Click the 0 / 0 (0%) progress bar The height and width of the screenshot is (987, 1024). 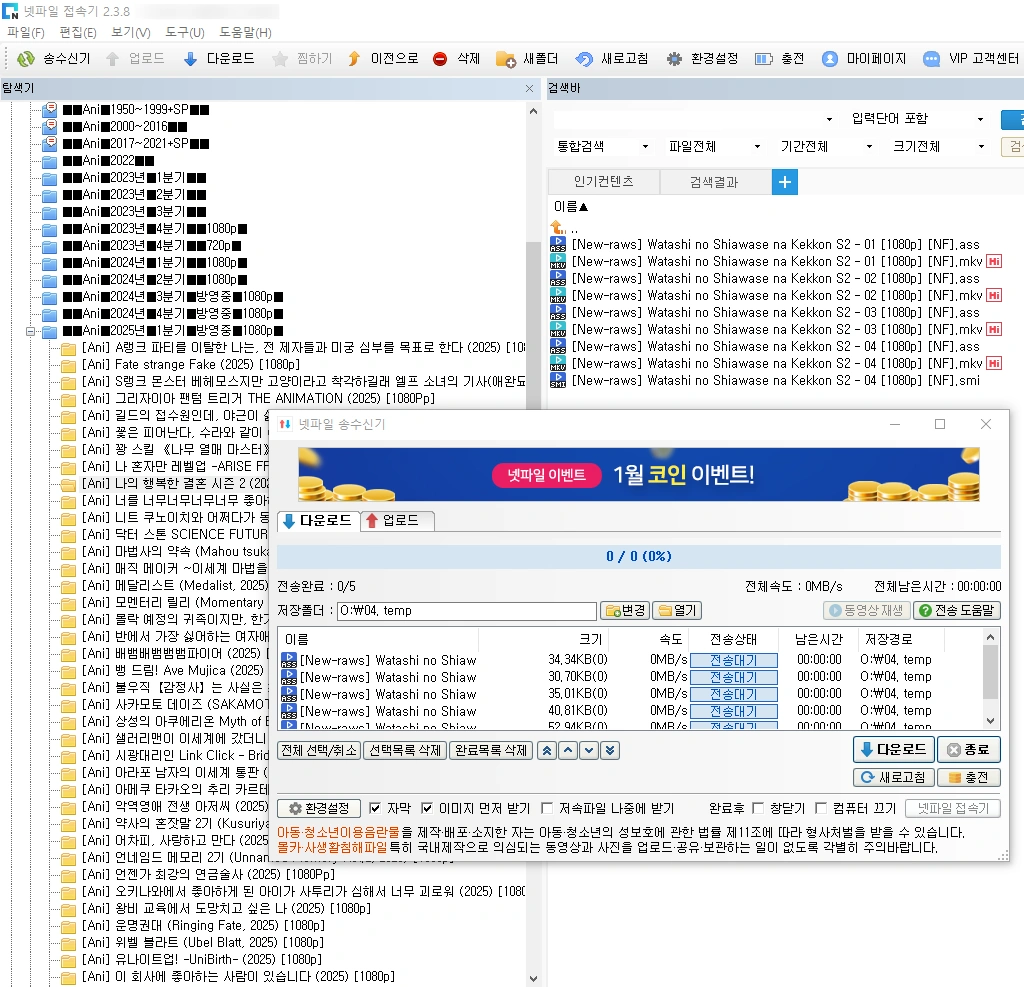639,557
